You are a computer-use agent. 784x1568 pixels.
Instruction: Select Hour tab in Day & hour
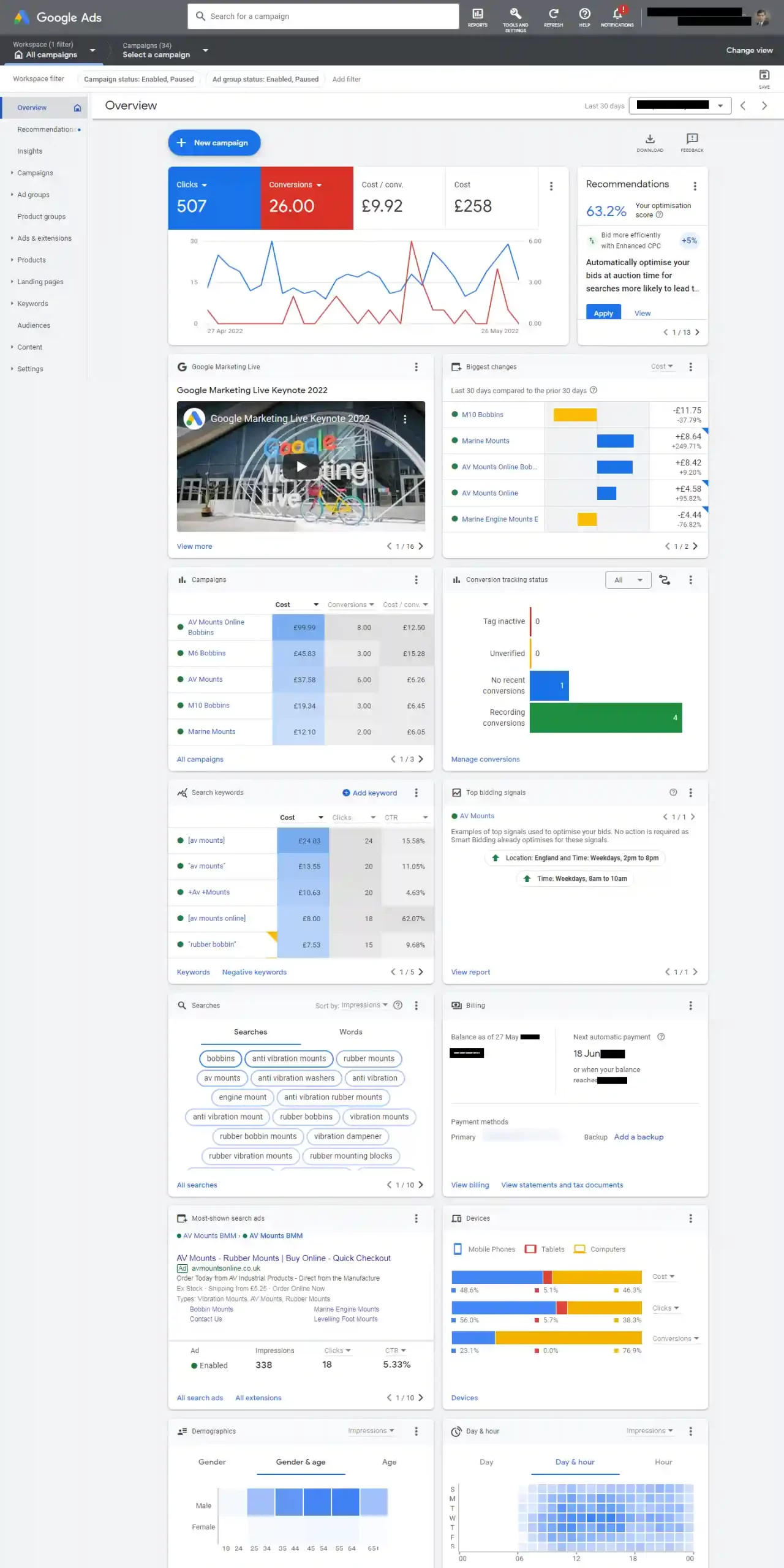663,1462
